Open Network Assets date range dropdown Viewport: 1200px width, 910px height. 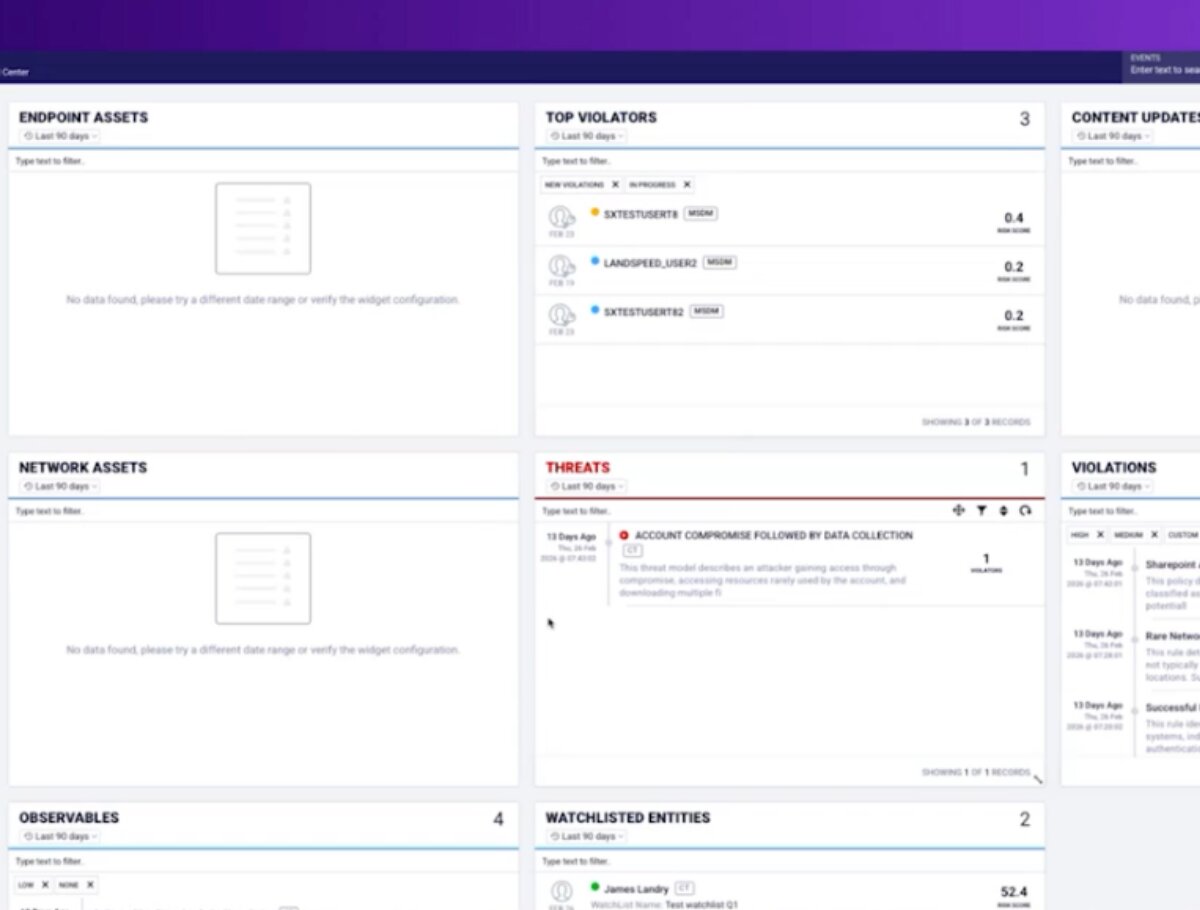coord(60,486)
